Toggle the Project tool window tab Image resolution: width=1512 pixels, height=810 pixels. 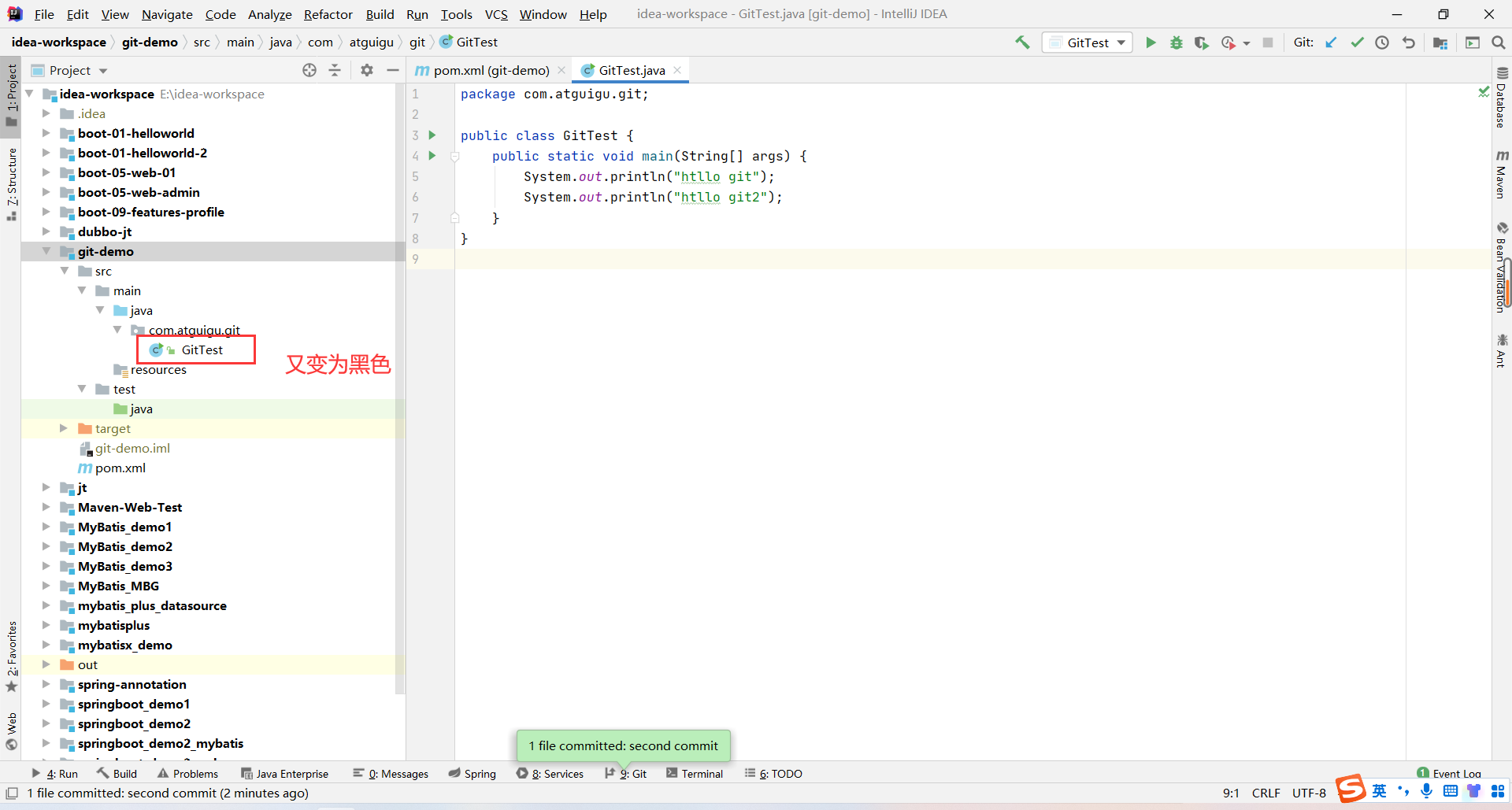coord(11,95)
